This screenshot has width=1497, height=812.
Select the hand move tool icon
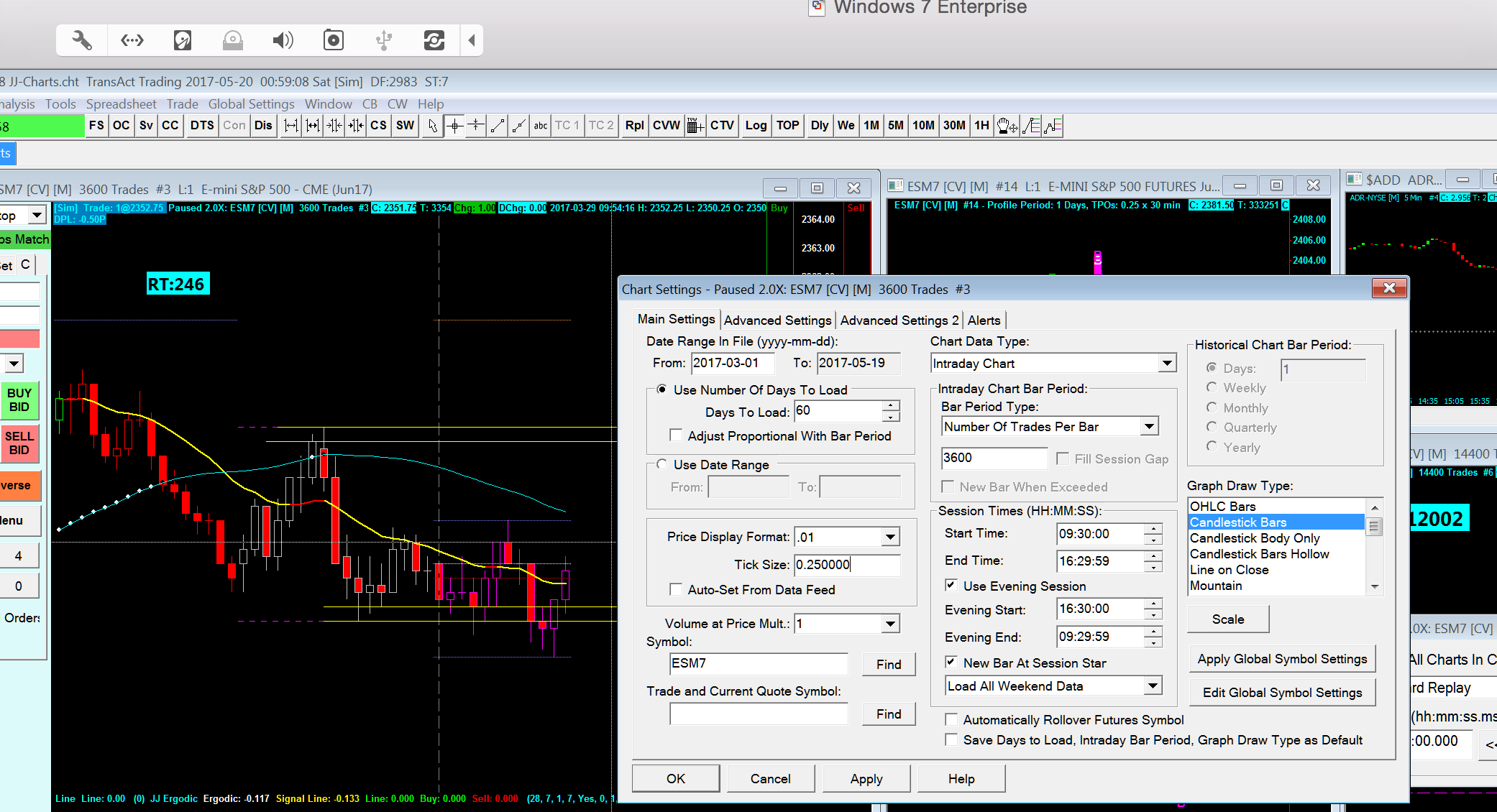[x=1007, y=126]
